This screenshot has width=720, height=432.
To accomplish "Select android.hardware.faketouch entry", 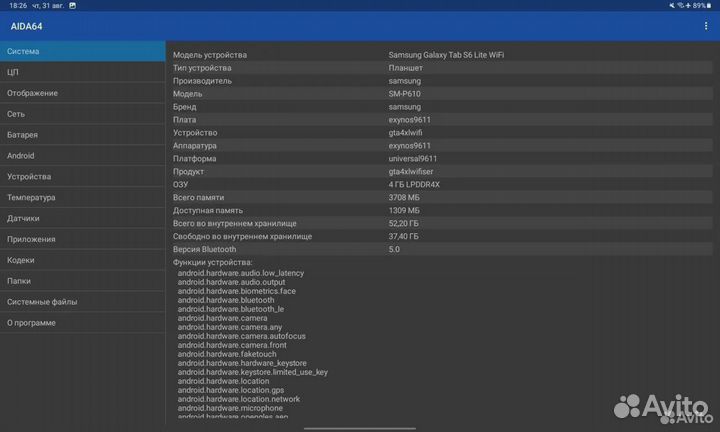I will [227, 354].
